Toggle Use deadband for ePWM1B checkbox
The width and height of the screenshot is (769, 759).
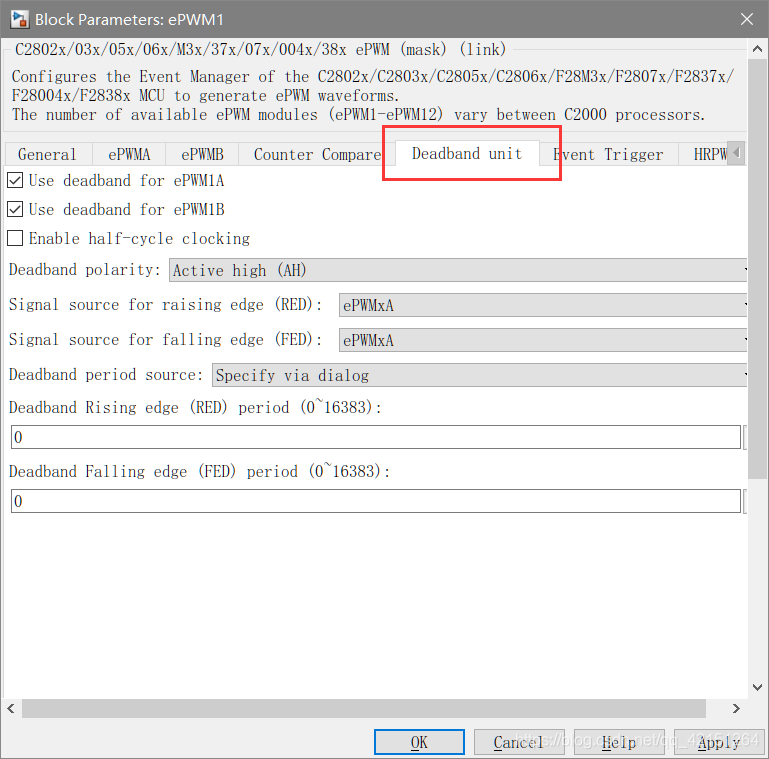[x=15, y=209]
